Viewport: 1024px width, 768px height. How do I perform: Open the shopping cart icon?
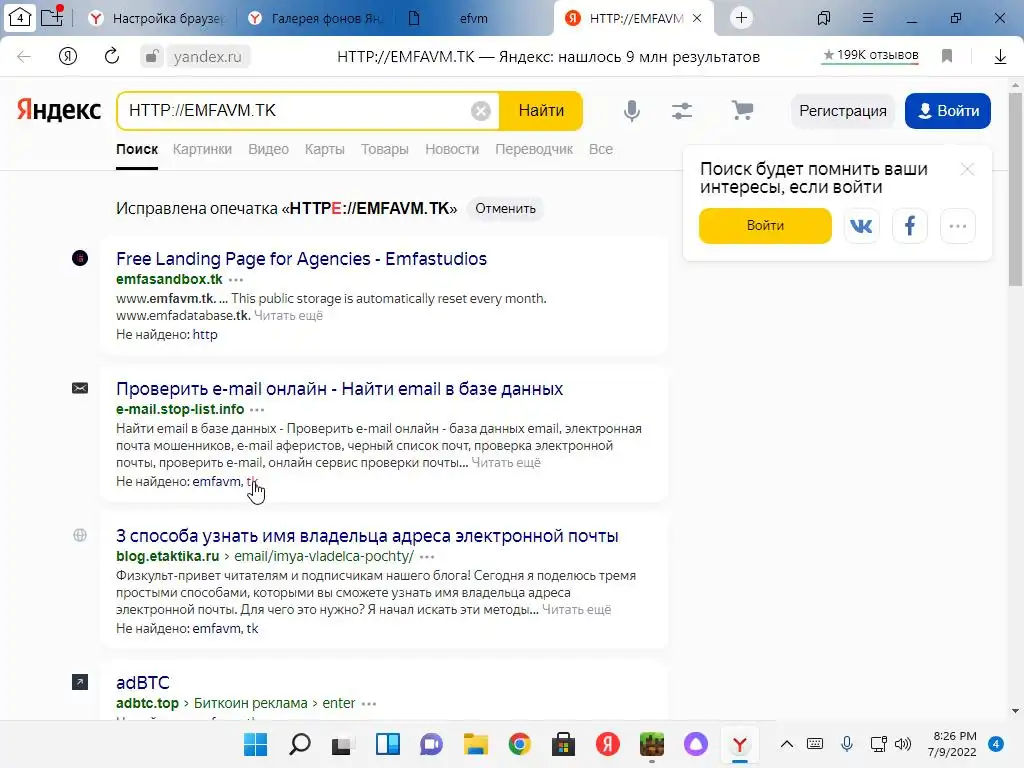pos(742,110)
